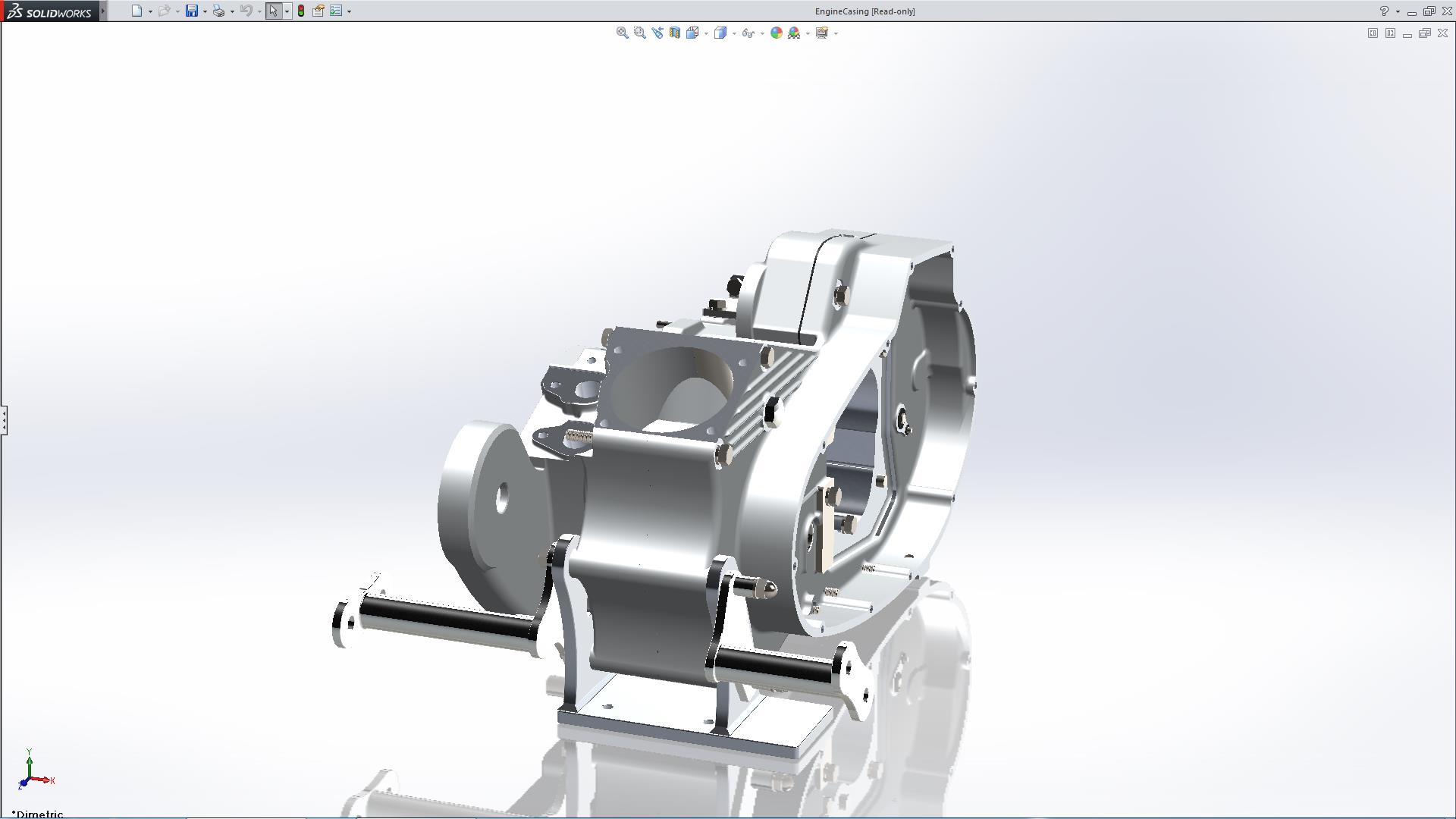
Task: Expand the SolidWorks menu flyout arrow
Action: tap(103, 11)
